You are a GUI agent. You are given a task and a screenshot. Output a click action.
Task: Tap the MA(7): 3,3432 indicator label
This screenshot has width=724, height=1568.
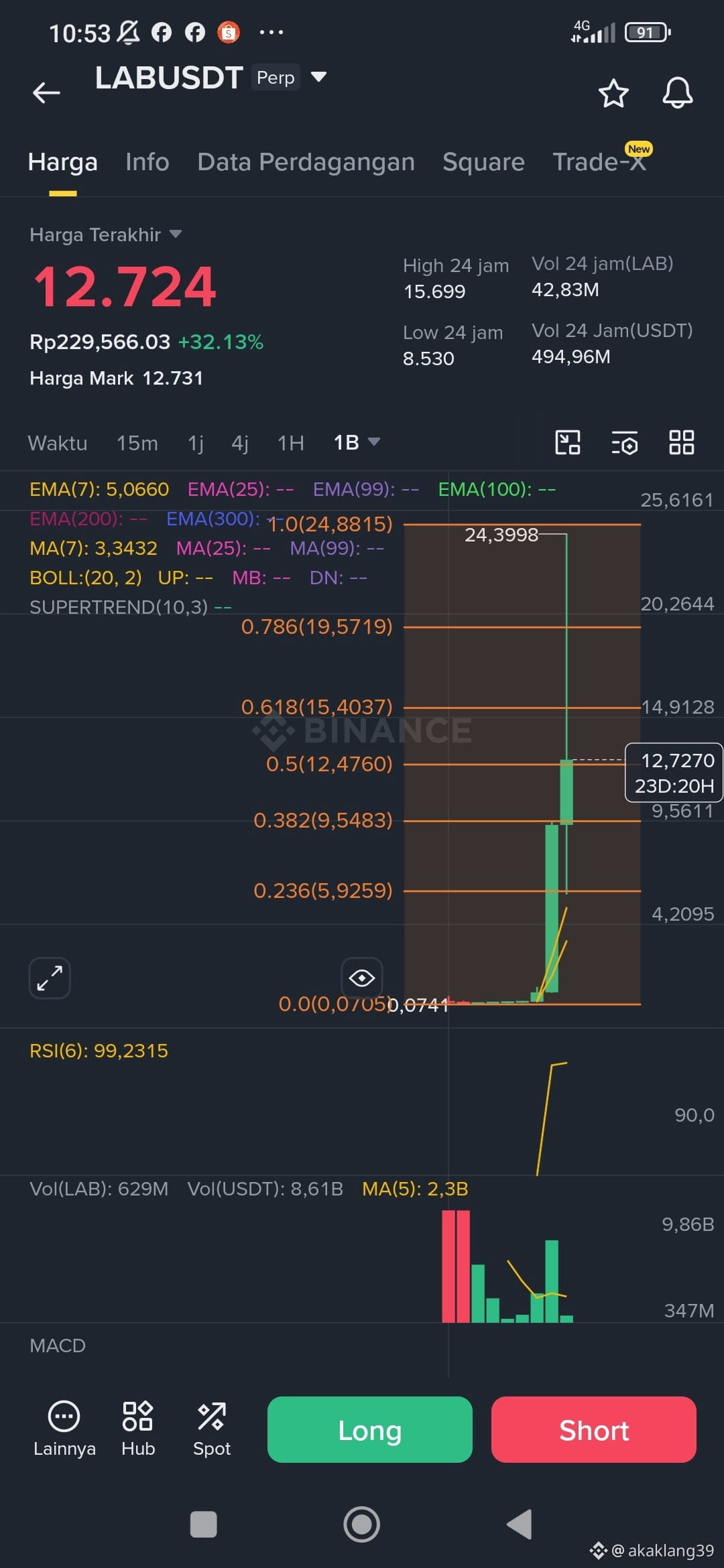click(x=93, y=548)
